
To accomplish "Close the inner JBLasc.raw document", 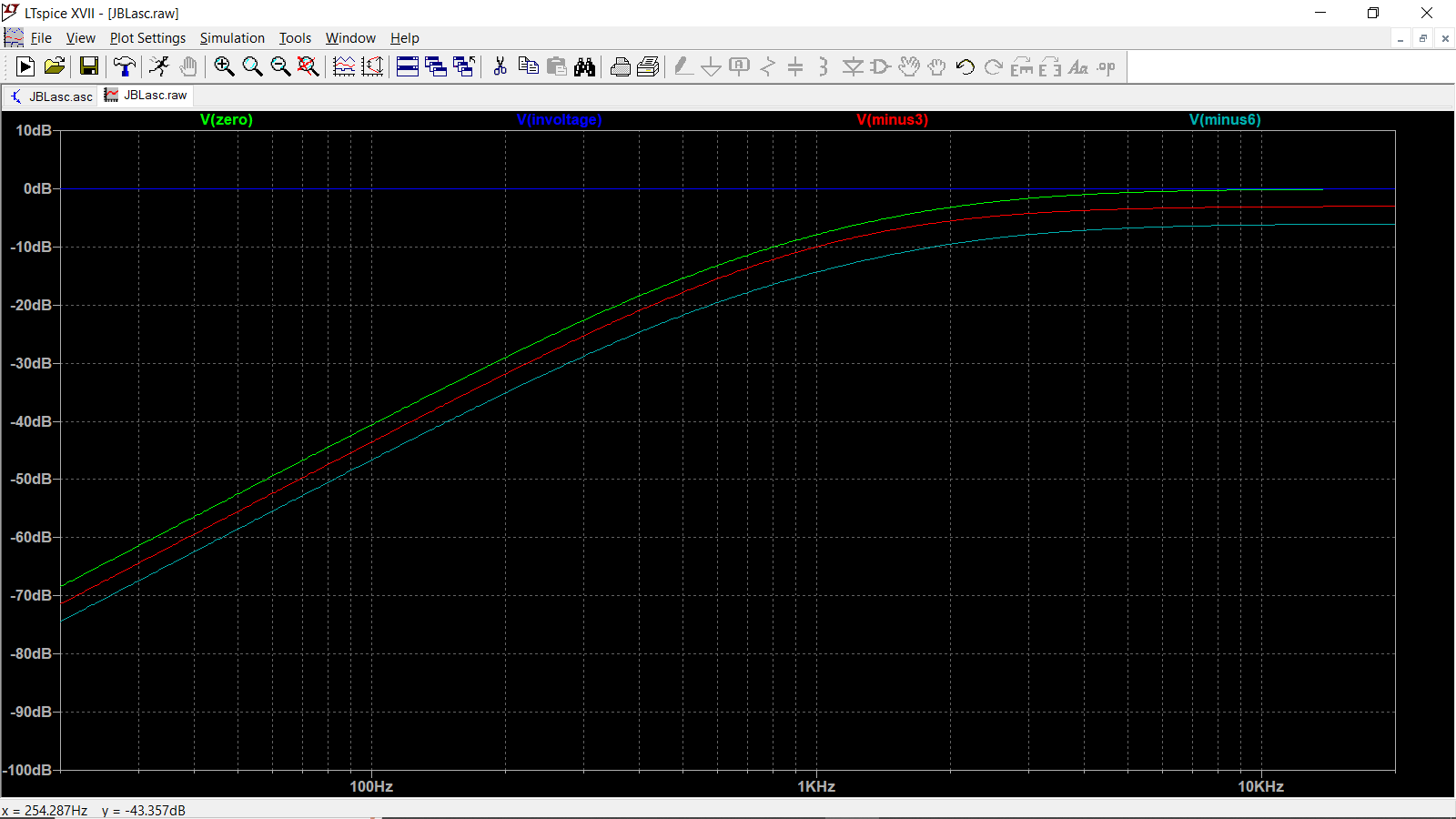I will [1445, 38].
